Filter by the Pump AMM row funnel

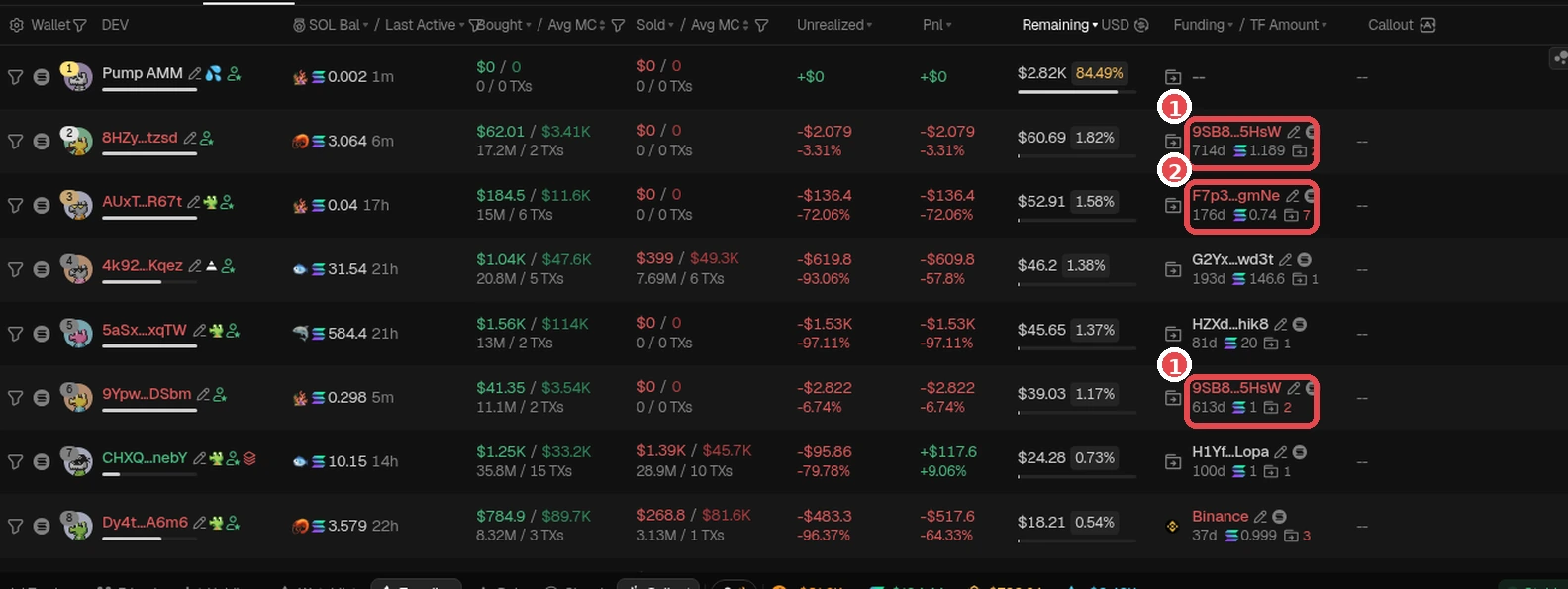click(16, 77)
